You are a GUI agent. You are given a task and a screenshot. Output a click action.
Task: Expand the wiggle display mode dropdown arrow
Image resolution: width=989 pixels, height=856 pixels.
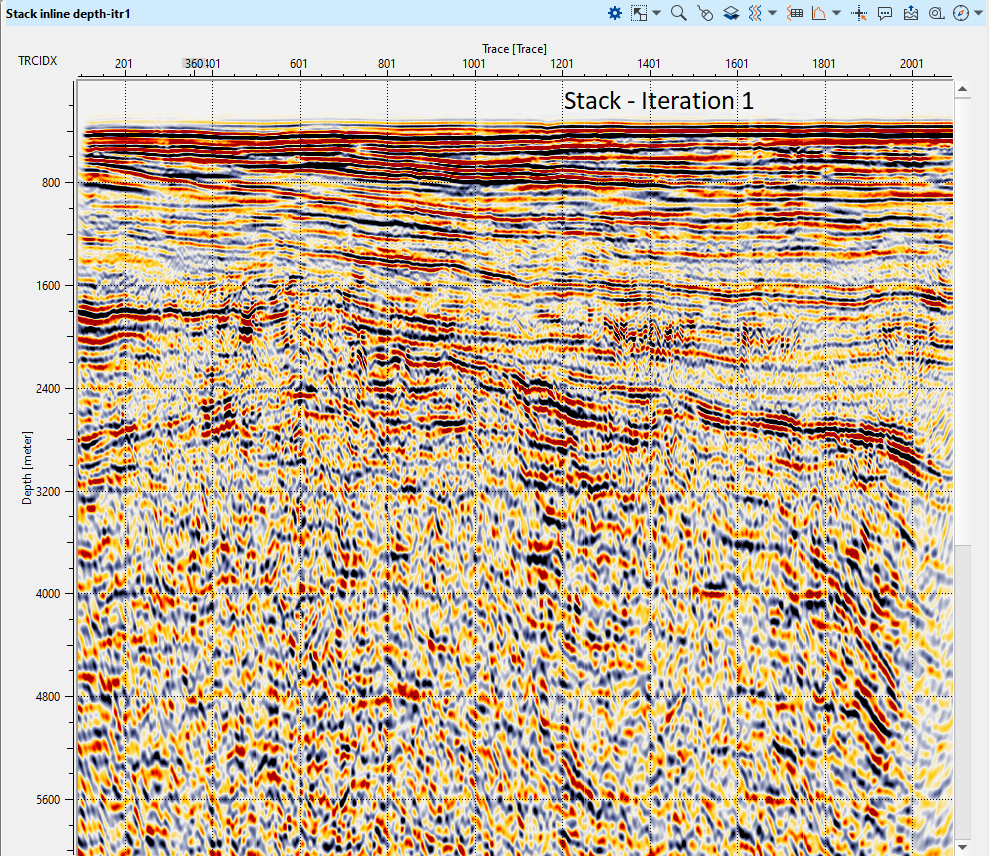(x=773, y=13)
